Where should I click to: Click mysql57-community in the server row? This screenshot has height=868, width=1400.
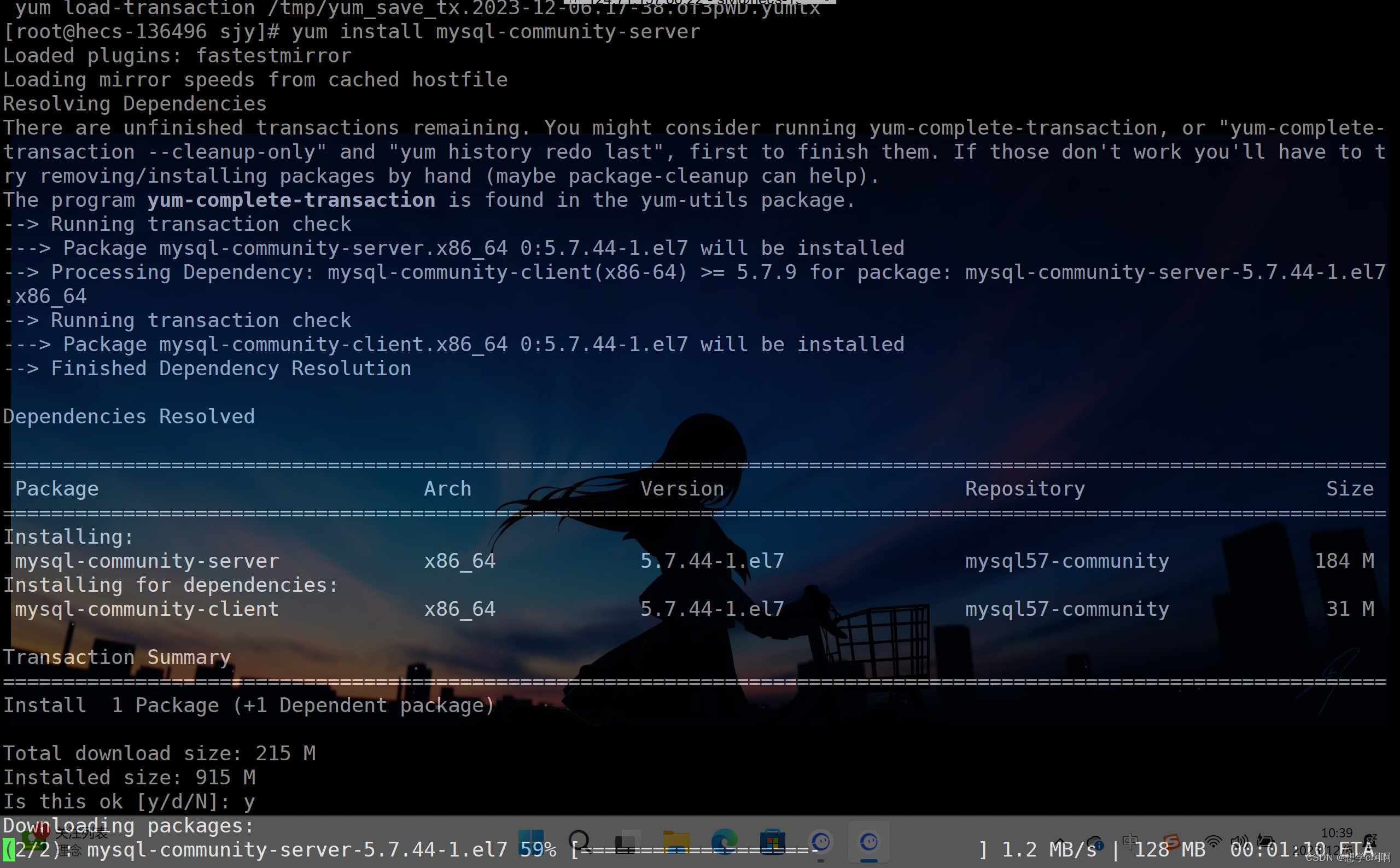[x=1067, y=561]
